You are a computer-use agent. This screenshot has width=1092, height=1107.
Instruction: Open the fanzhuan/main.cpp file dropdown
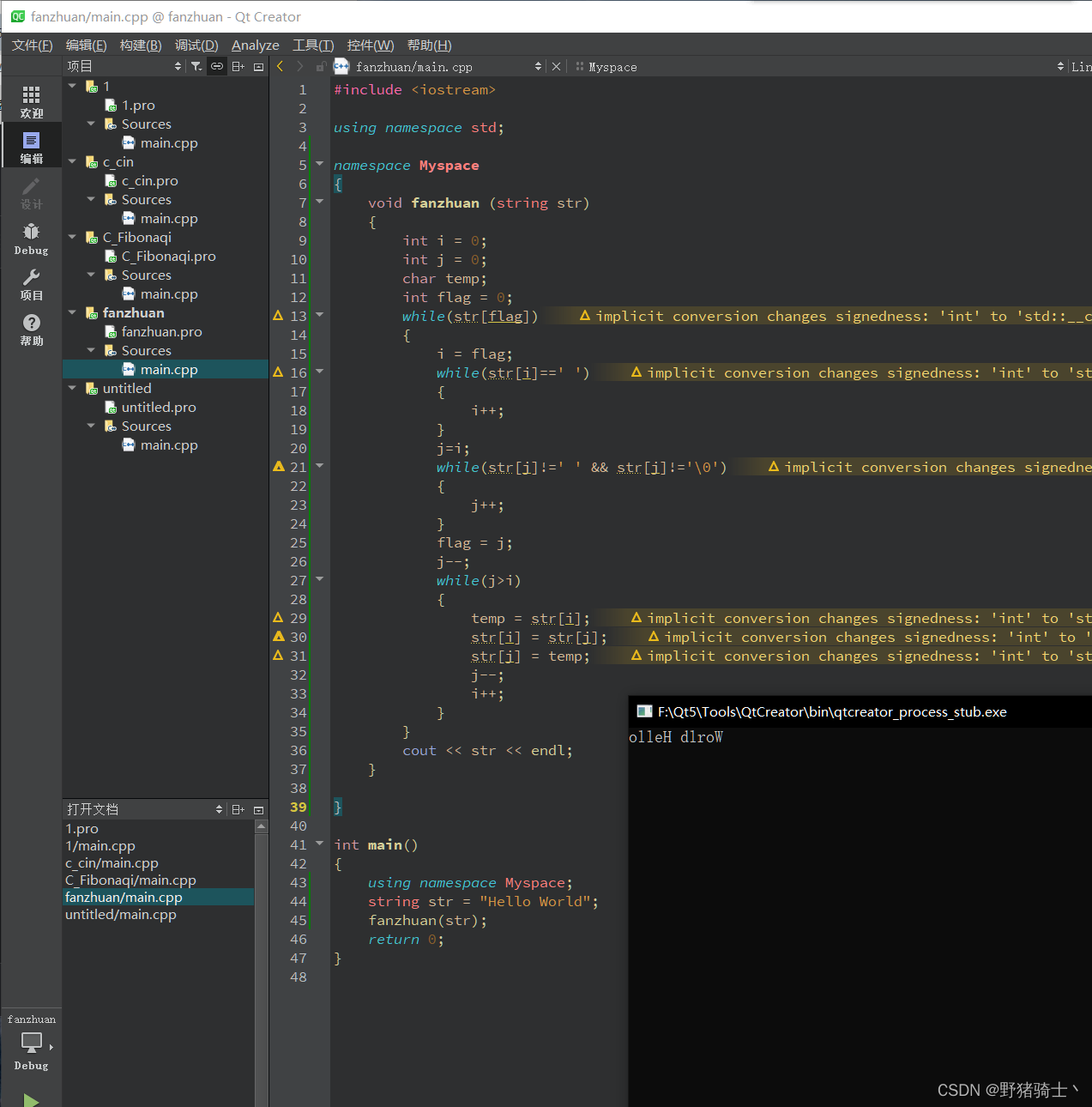pos(438,66)
